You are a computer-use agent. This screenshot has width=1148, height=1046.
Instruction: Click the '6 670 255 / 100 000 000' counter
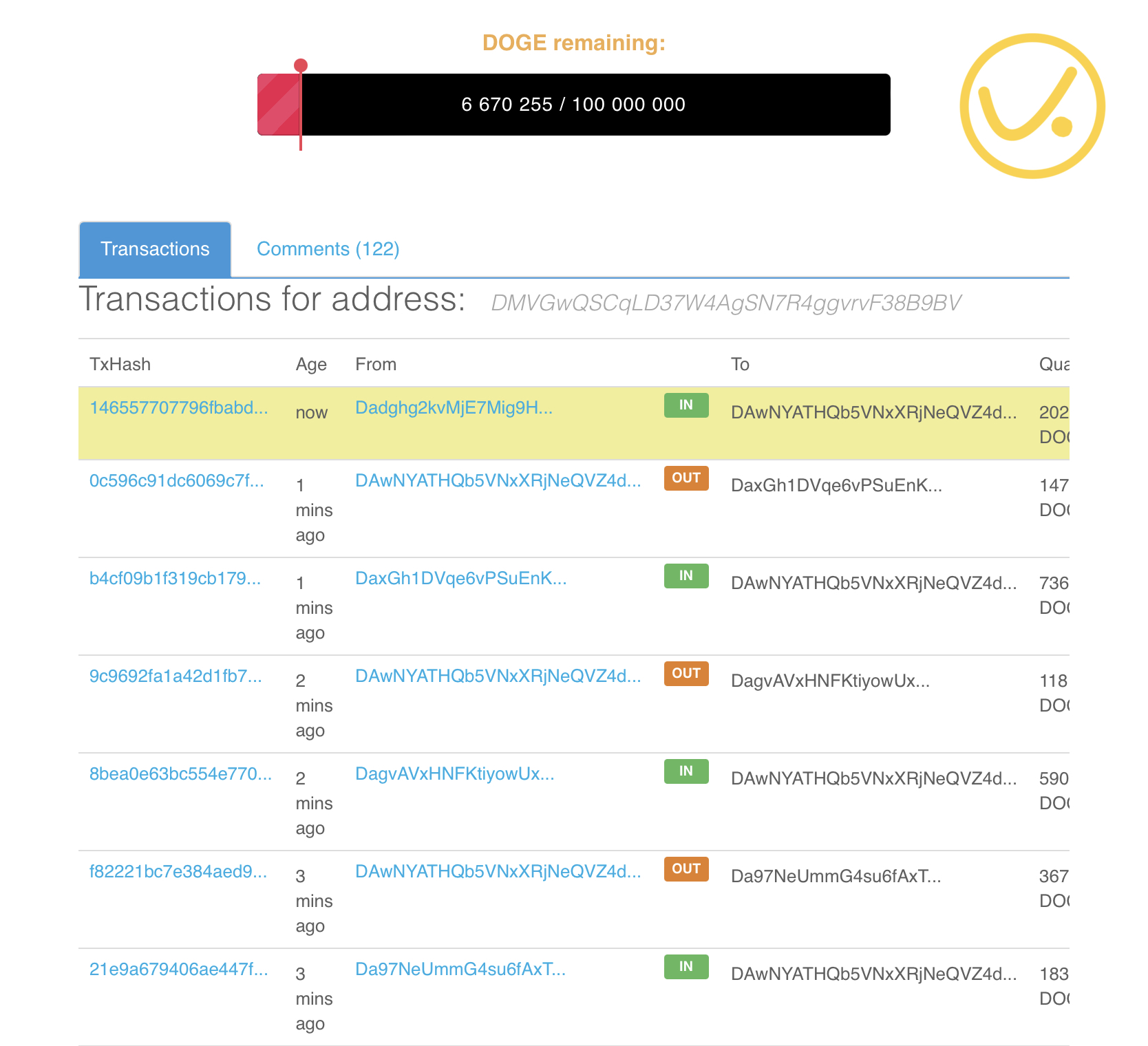573,105
